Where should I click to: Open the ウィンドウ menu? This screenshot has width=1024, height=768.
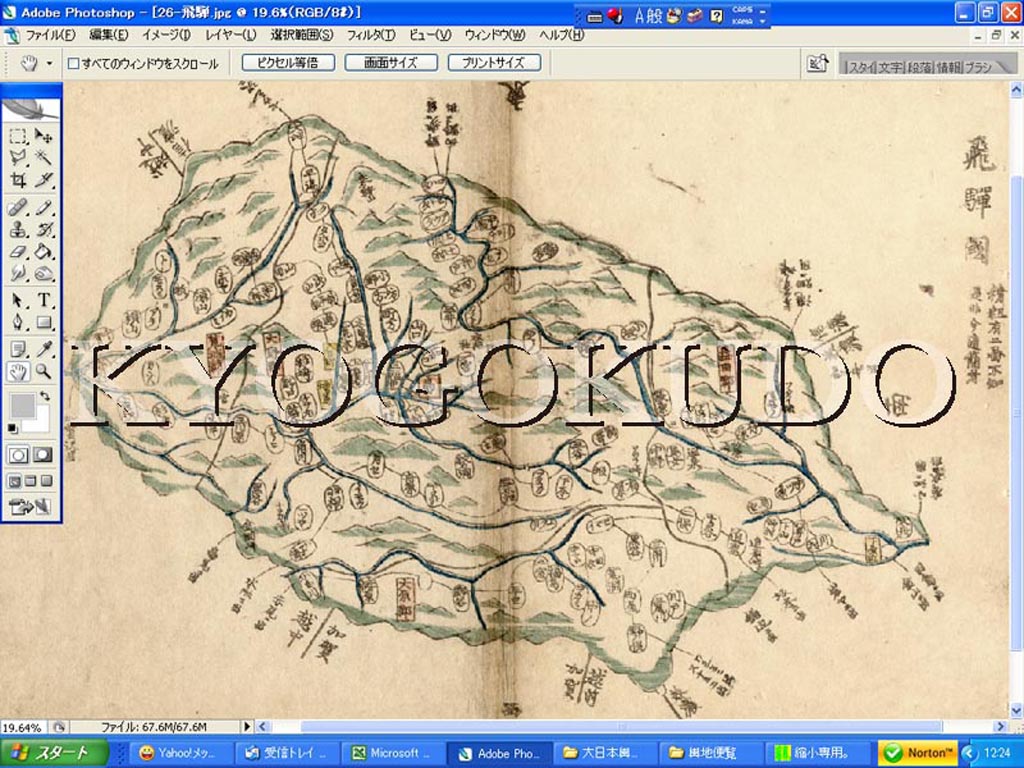(x=495, y=35)
